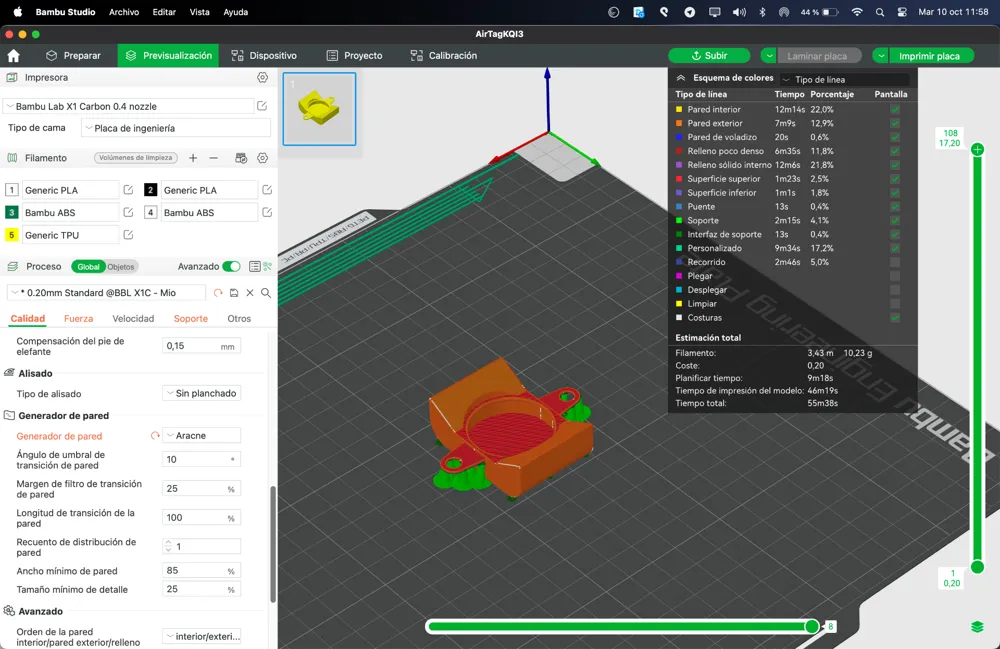Open dropdown arrow beside Laminar placa
1000x649 pixels.
[768, 56]
